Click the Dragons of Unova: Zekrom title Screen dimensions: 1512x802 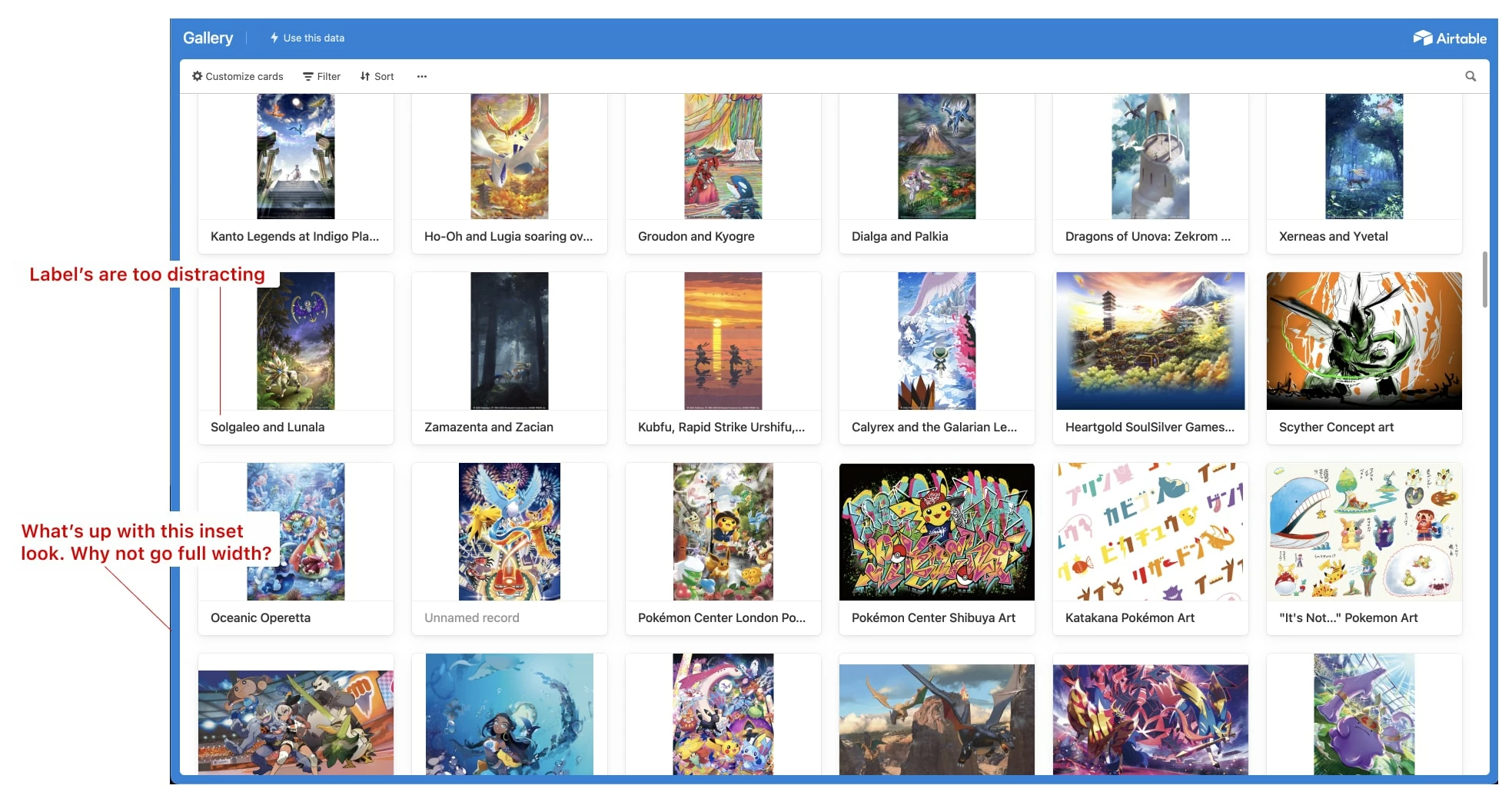1148,236
